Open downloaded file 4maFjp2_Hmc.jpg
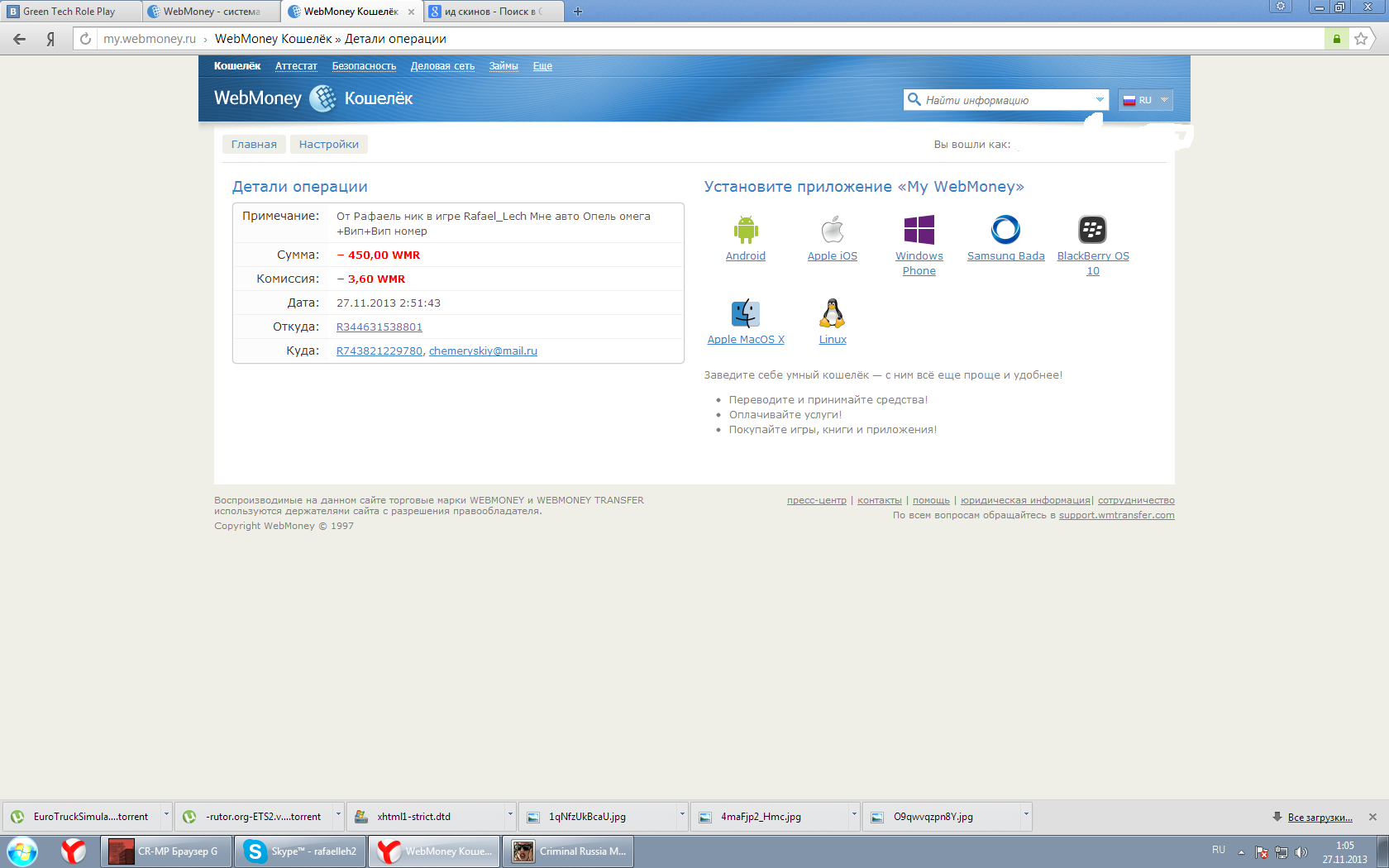The width and height of the screenshot is (1389, 868). coord(770,816)
